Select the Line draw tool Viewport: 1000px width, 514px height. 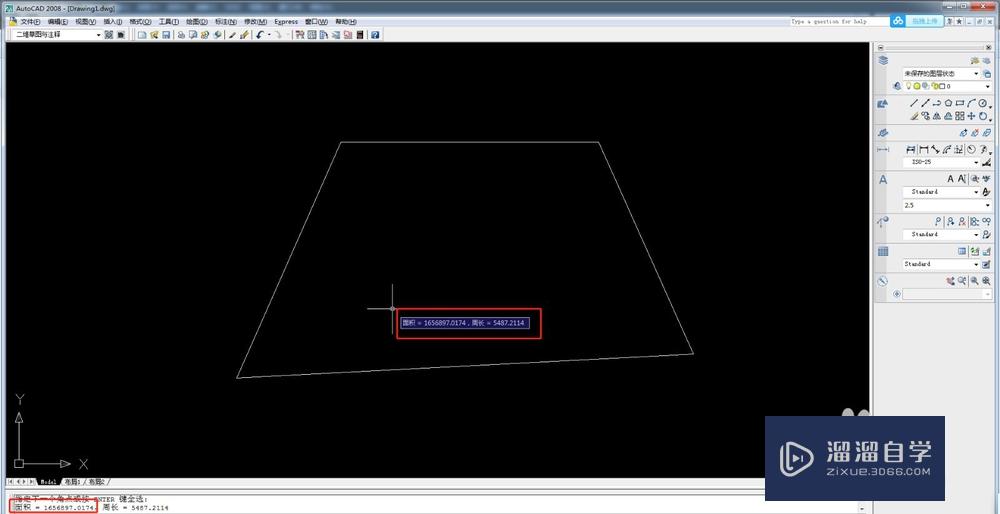point(913,103)
